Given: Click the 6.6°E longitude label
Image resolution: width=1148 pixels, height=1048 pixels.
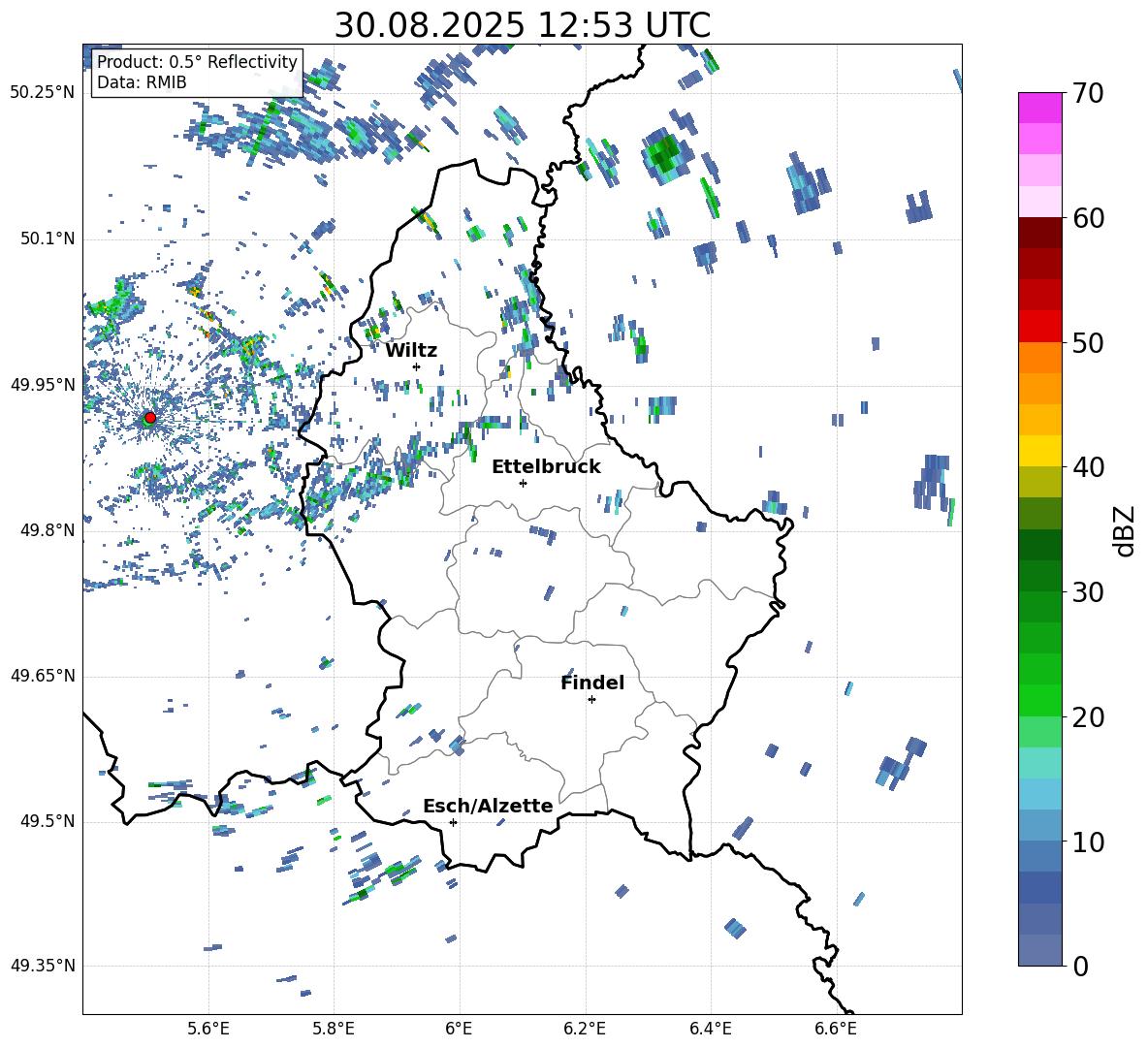Looking at the screenshot, I should [x=836, y=1030].
